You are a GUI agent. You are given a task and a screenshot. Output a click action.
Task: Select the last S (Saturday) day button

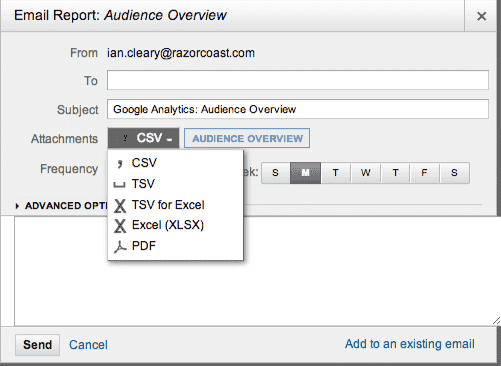click(x=454, y=173)
